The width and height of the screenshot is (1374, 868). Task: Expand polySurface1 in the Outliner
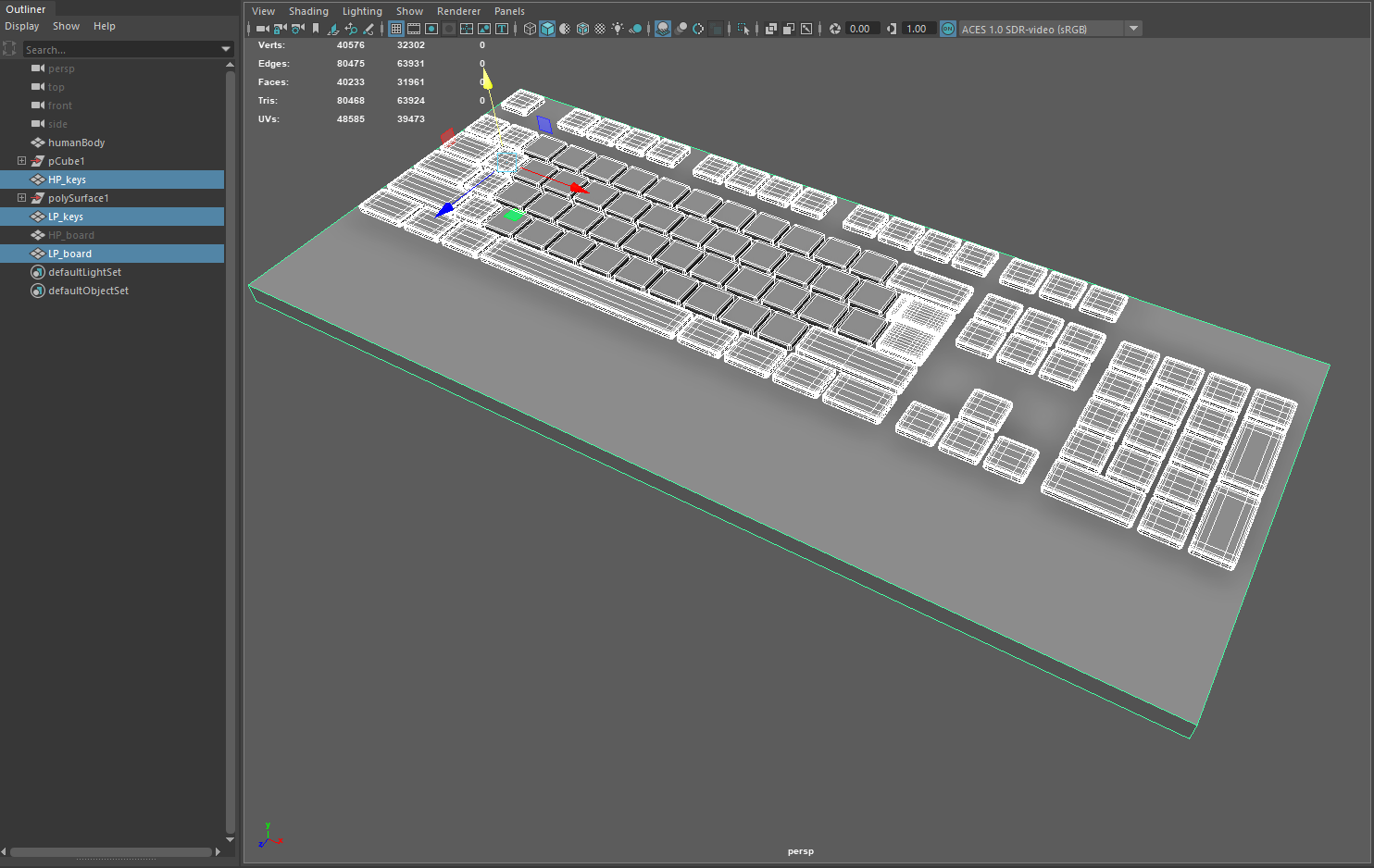pos(20,197)
